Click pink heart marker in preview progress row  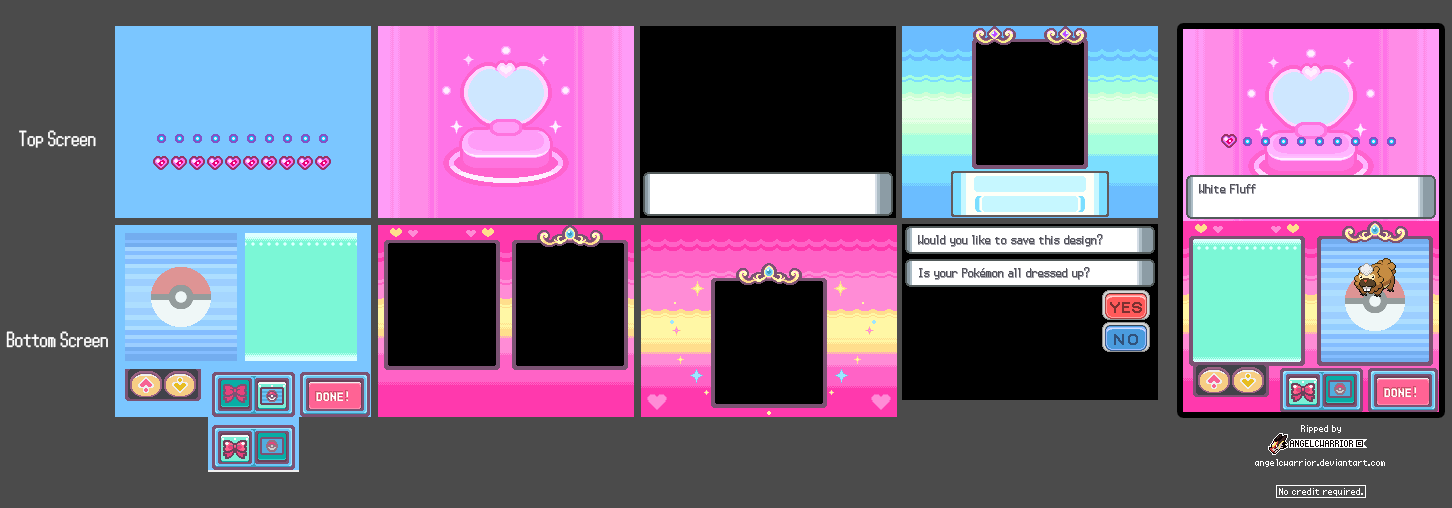(x=1228, y=141)
